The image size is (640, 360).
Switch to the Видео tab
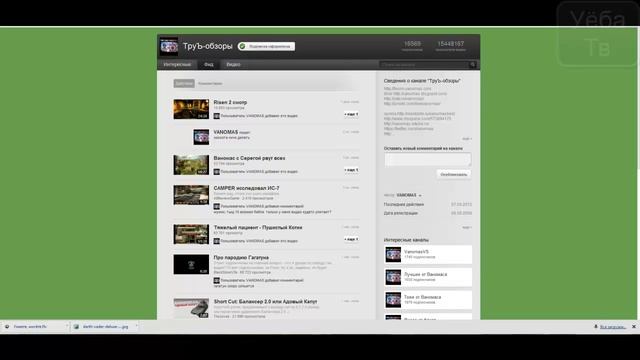233,64
